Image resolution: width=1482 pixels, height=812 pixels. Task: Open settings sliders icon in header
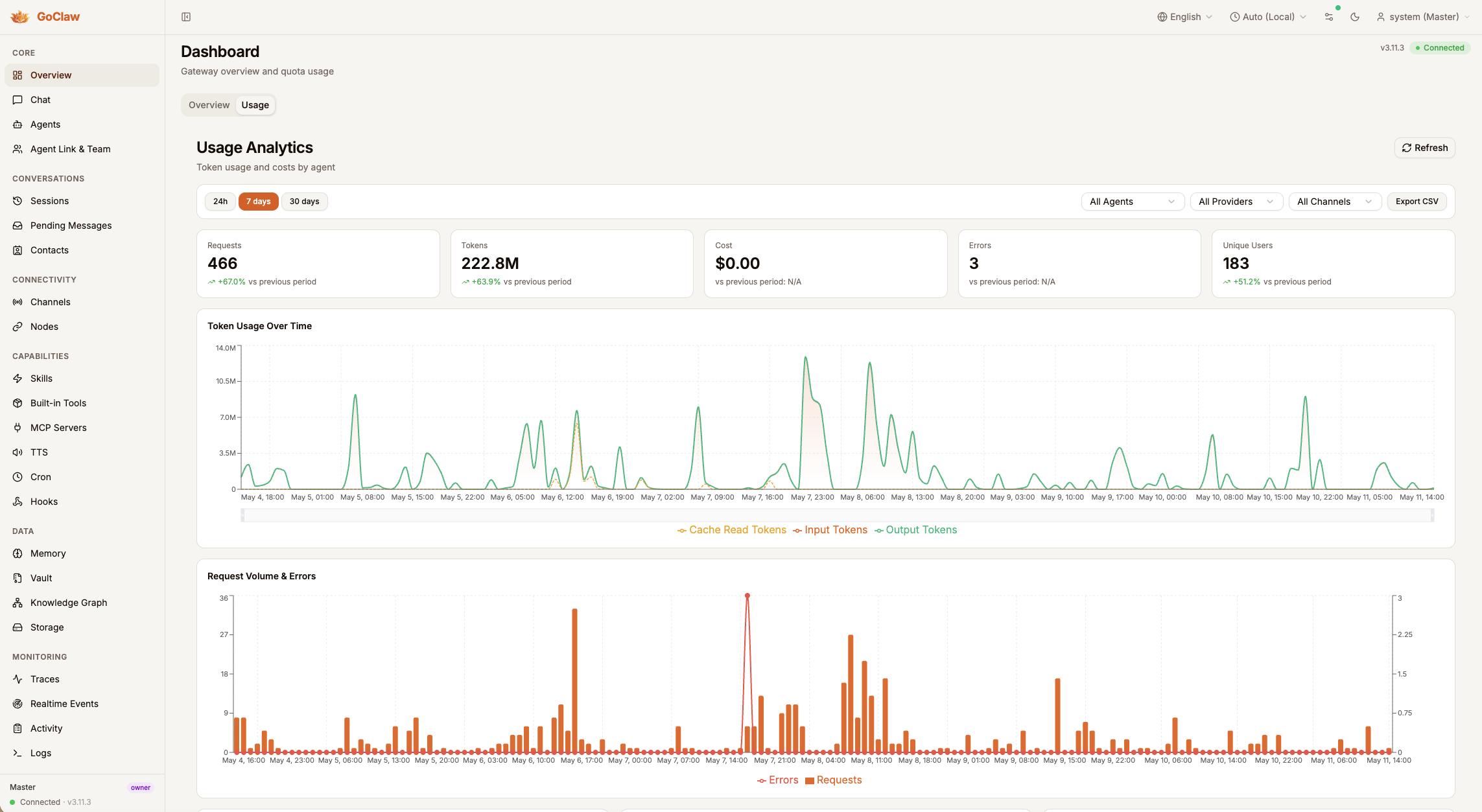(1329, 17)
